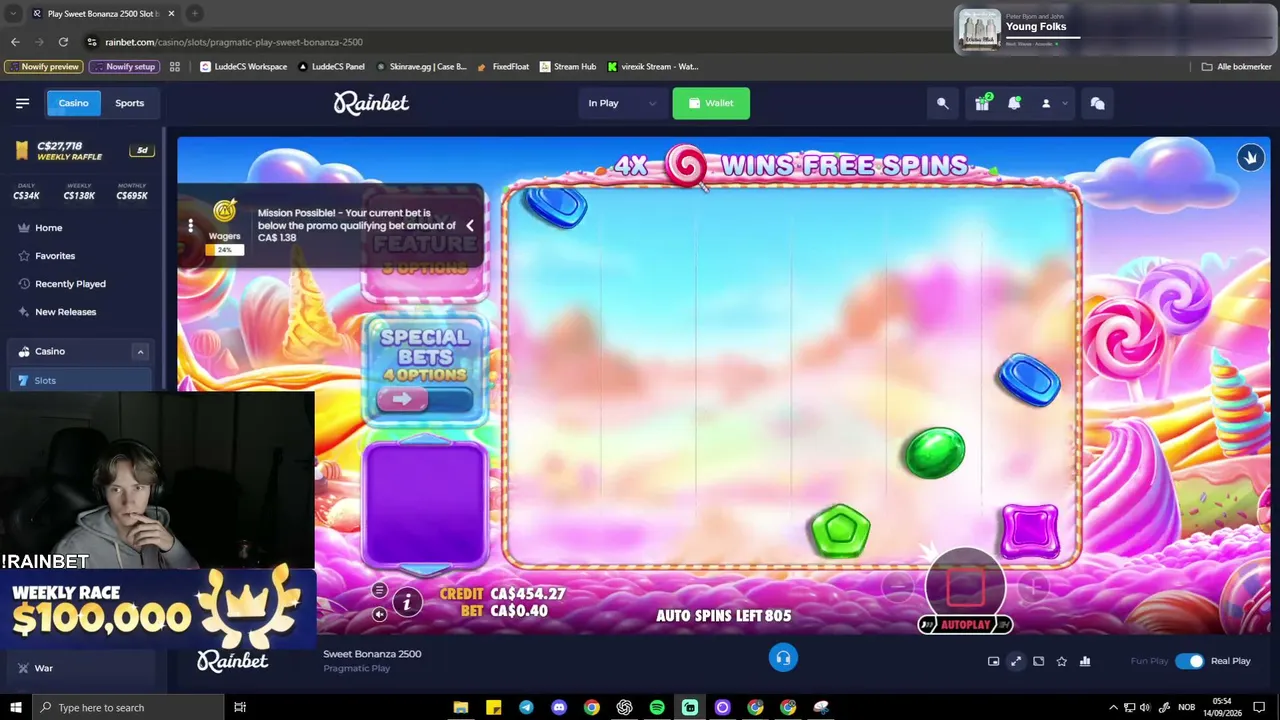
Task: Stop the auto spin
Action: coord(965,586)
